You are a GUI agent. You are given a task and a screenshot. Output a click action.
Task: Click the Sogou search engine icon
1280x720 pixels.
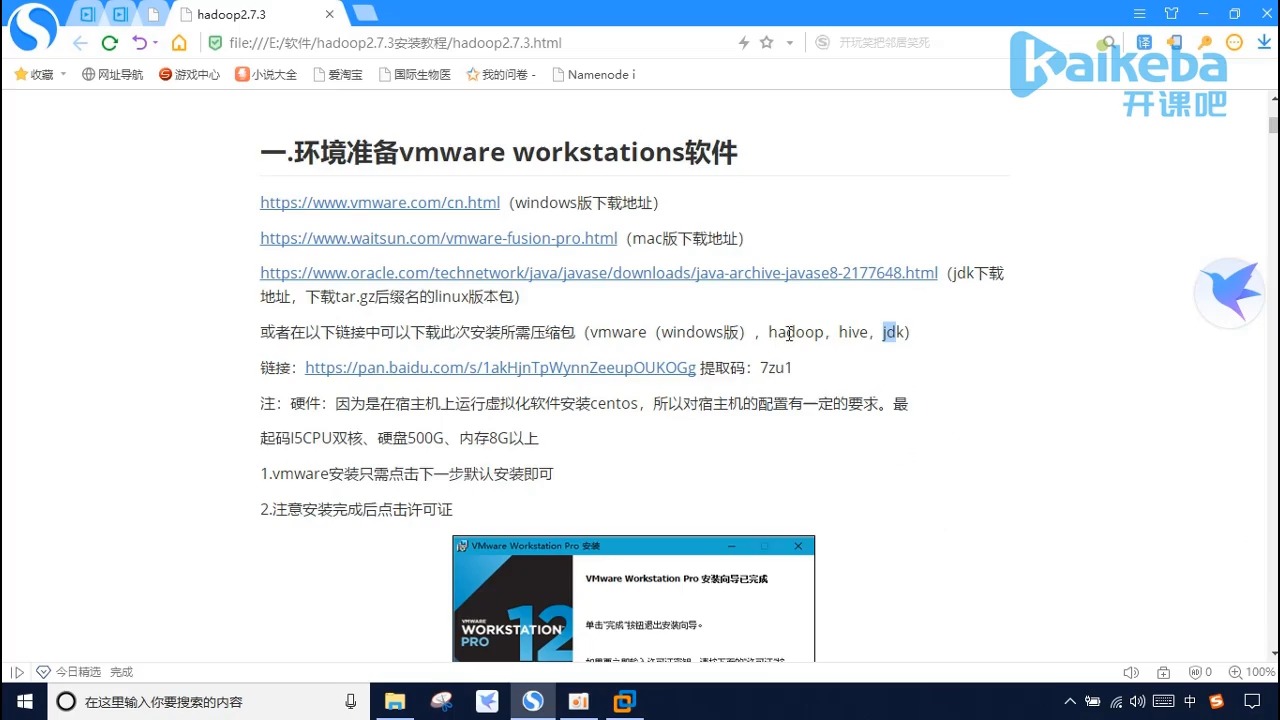point(822,42)
